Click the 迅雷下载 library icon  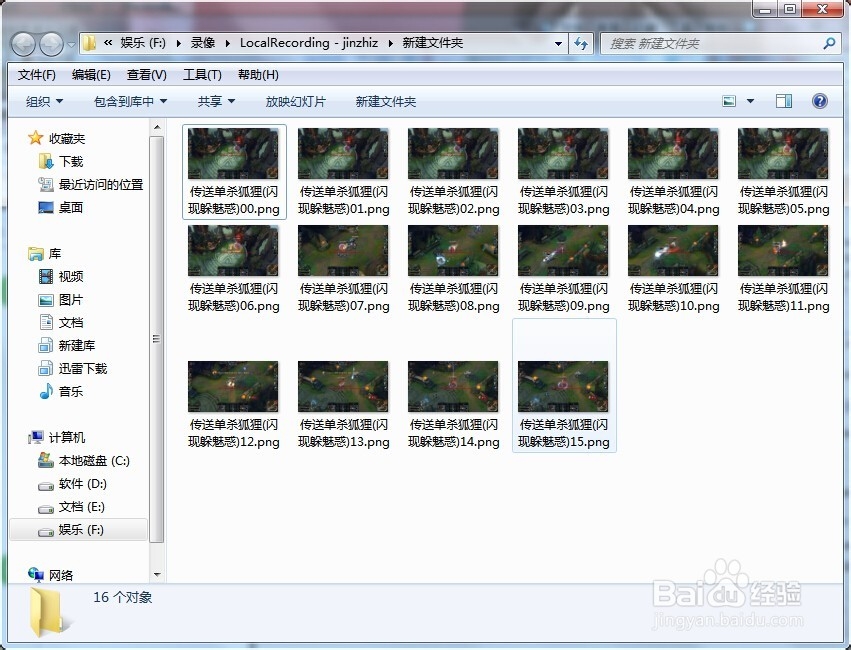click(x=46, y=368)
